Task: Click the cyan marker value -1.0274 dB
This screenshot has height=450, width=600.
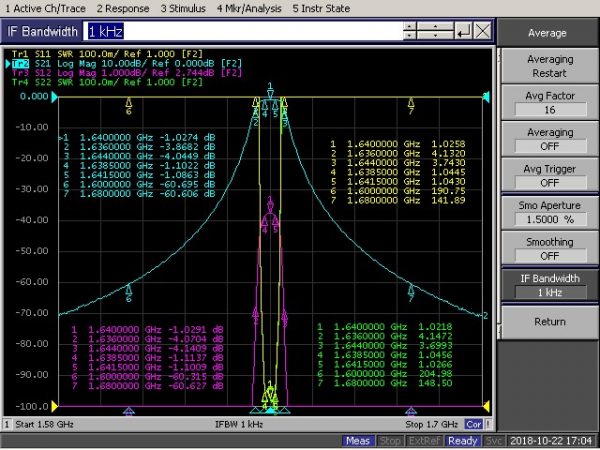Action: [x=187, y=137]
